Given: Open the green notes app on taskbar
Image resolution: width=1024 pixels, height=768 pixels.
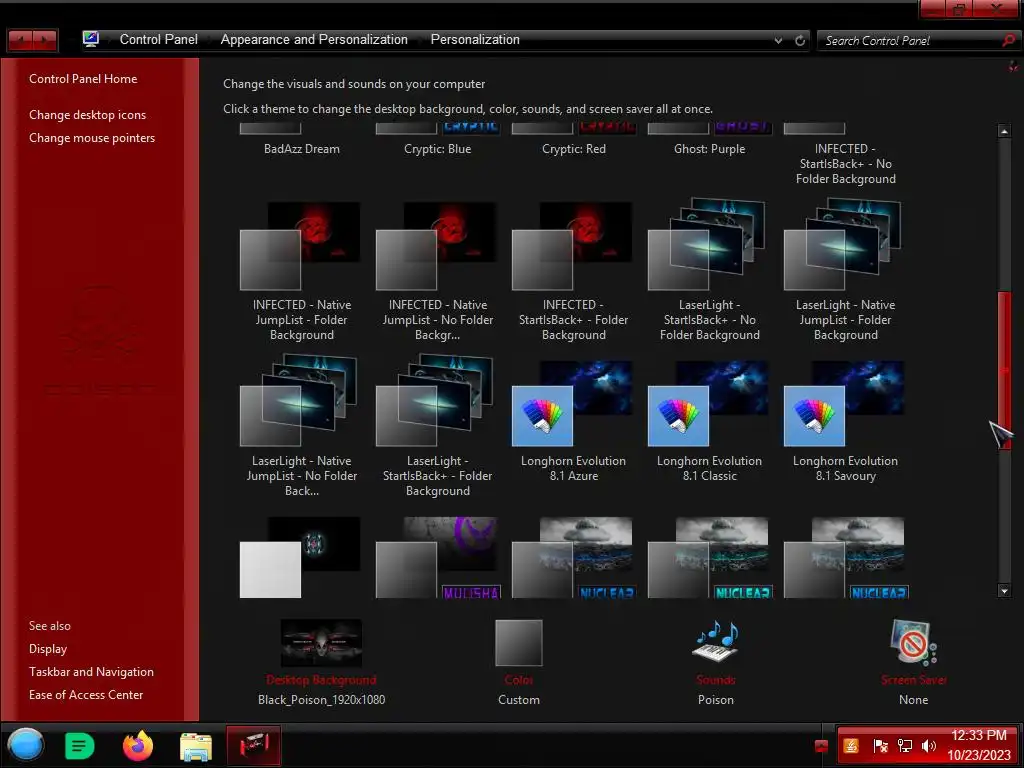Looking at the screenshot, I should 80,745.
